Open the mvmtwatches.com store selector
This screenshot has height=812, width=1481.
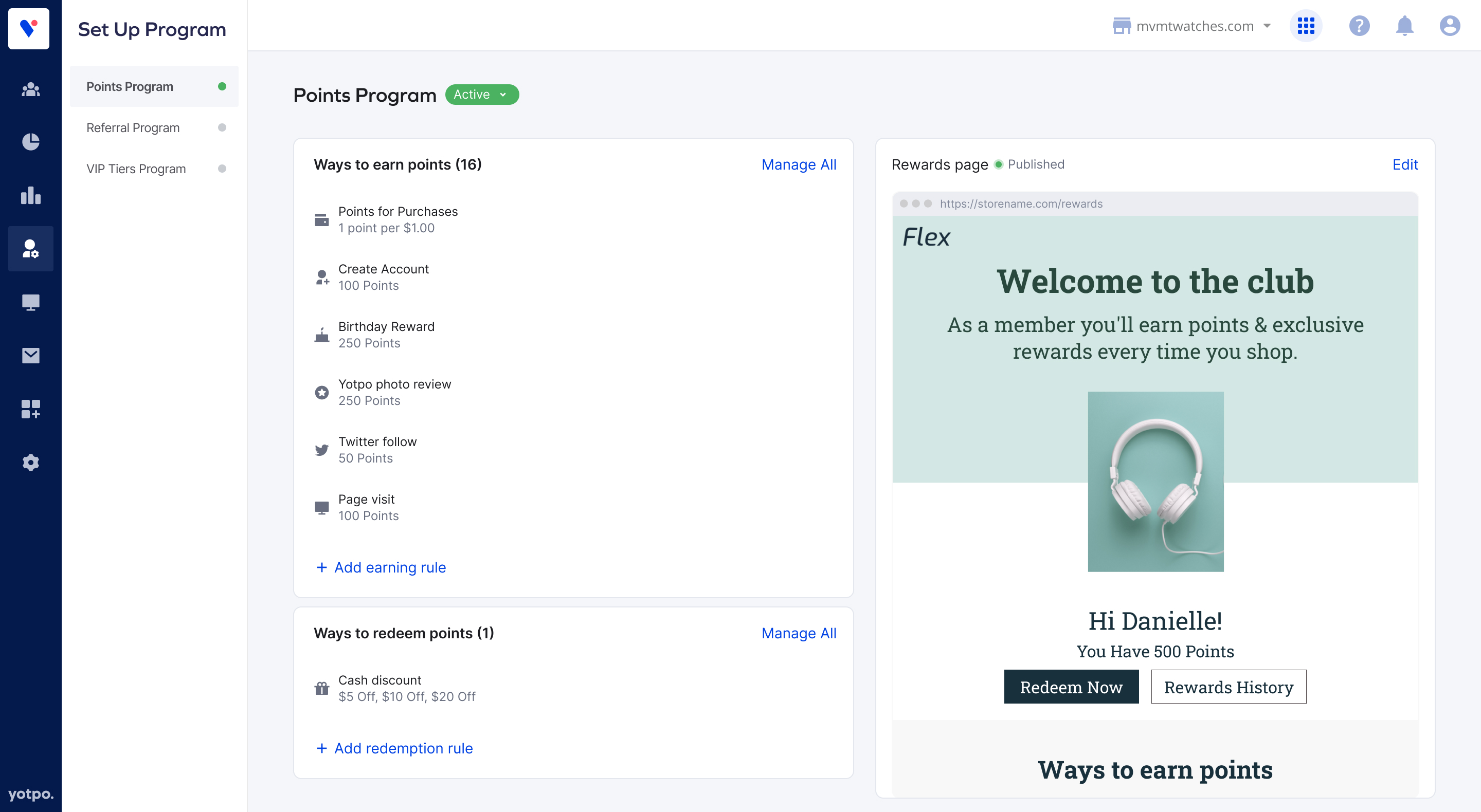[x=1191, y=26]
